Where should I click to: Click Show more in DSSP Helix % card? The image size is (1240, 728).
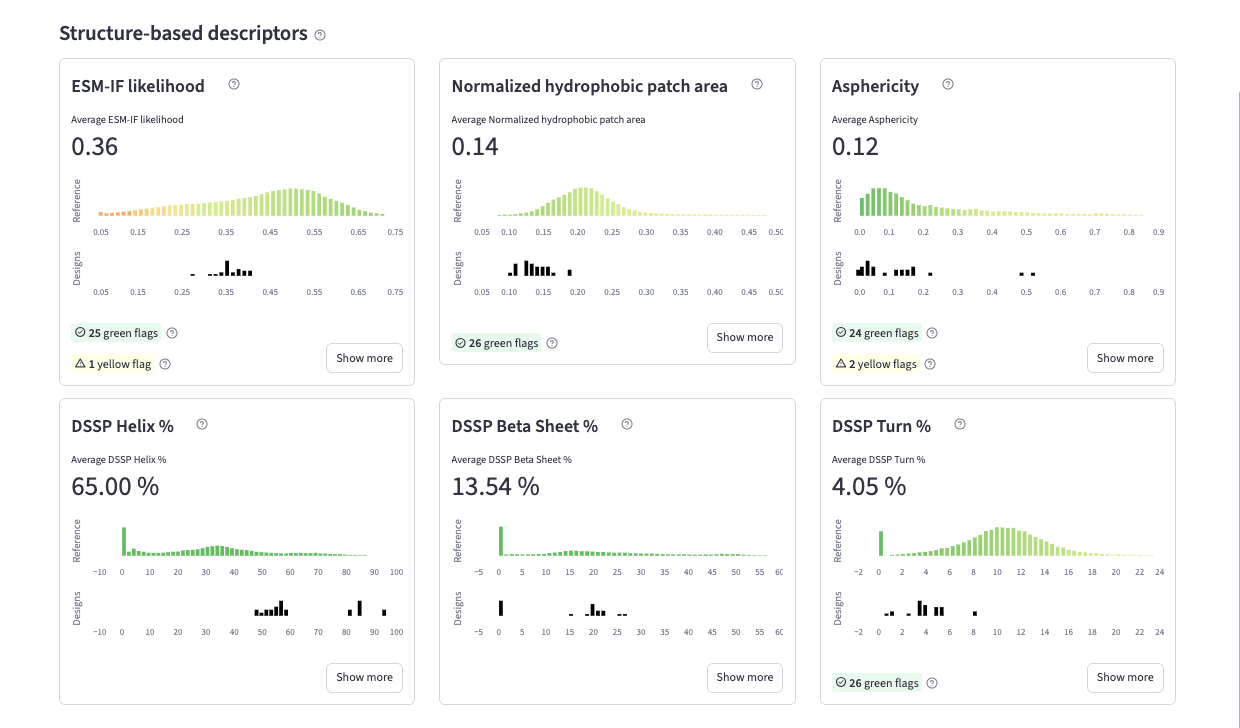(x=364, y=677)
